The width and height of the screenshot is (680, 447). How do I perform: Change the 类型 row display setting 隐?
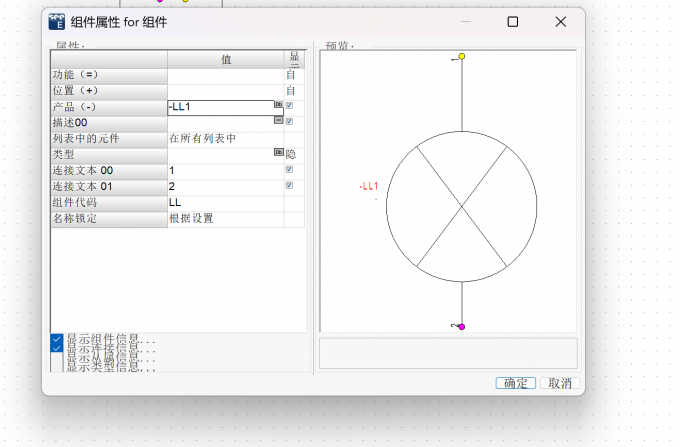click(x=291, y=154)
